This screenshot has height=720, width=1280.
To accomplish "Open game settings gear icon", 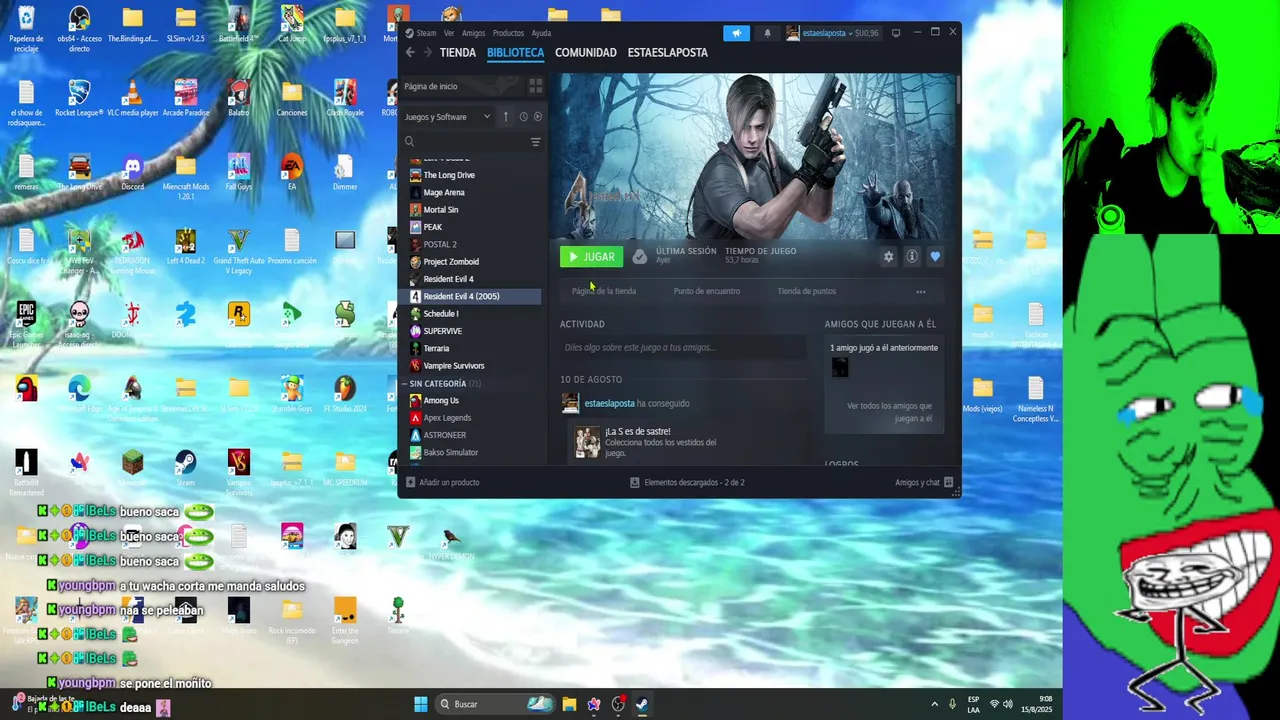I will click(x=888, y=257).
